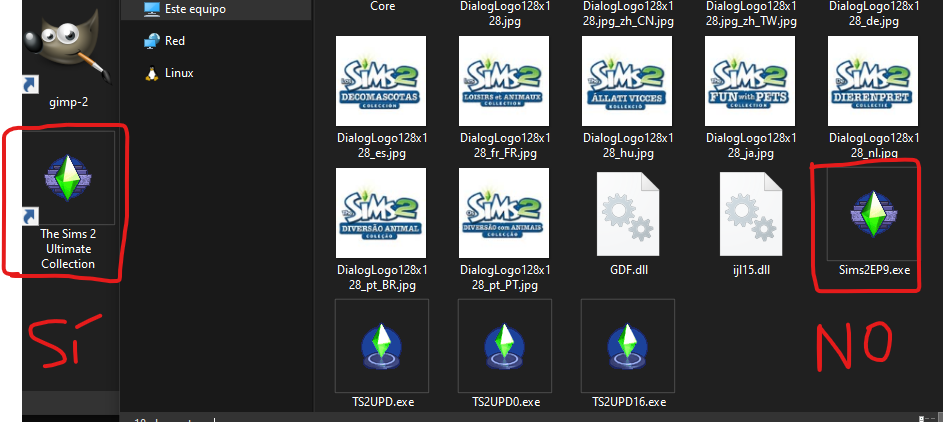The height and width of the screenshot is (422, 943).
Task: Click the DialogLogo128x128_de file label
Action: point(873,13)
